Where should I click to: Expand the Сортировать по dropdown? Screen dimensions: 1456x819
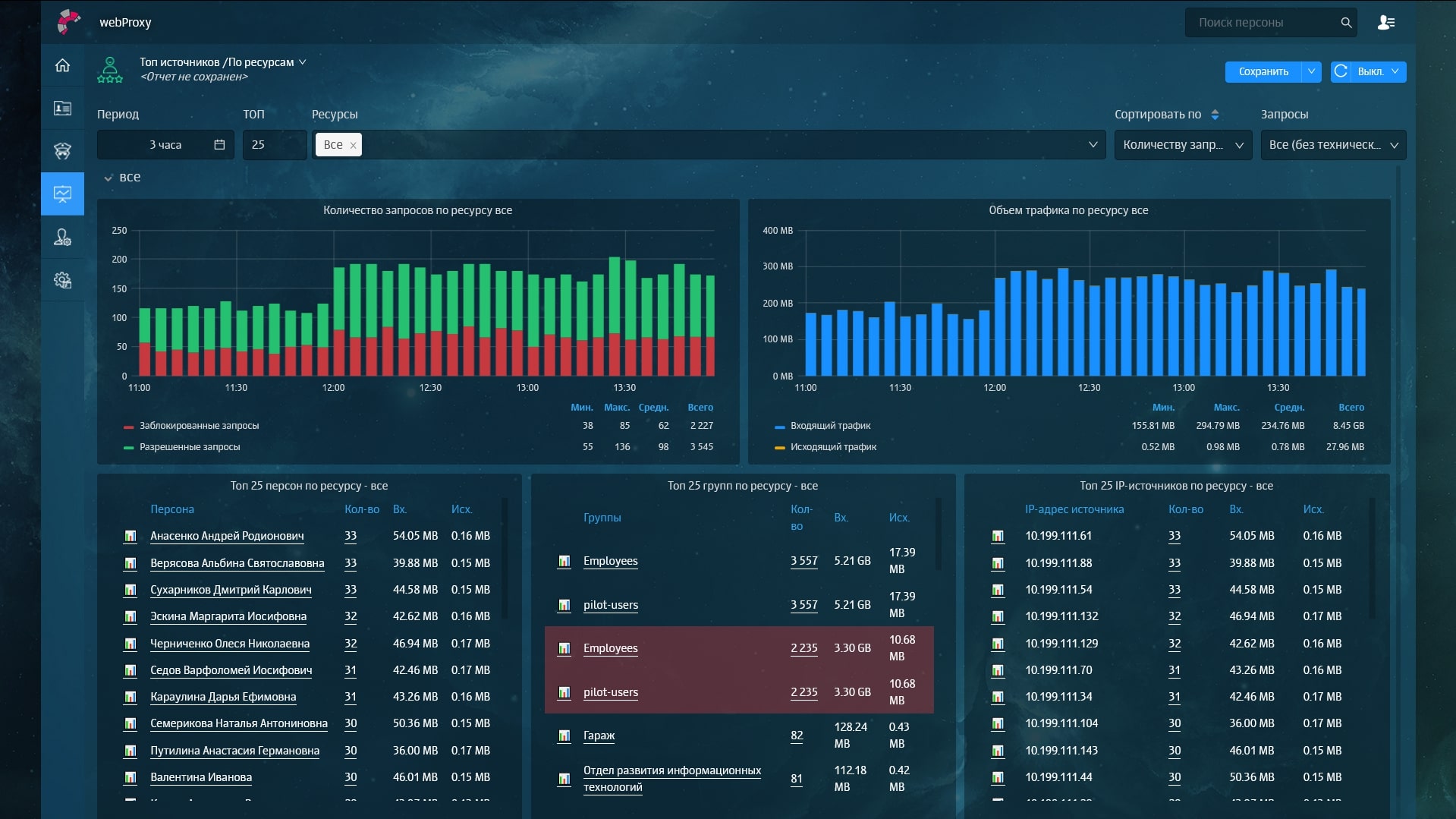tap(1182, 145)
